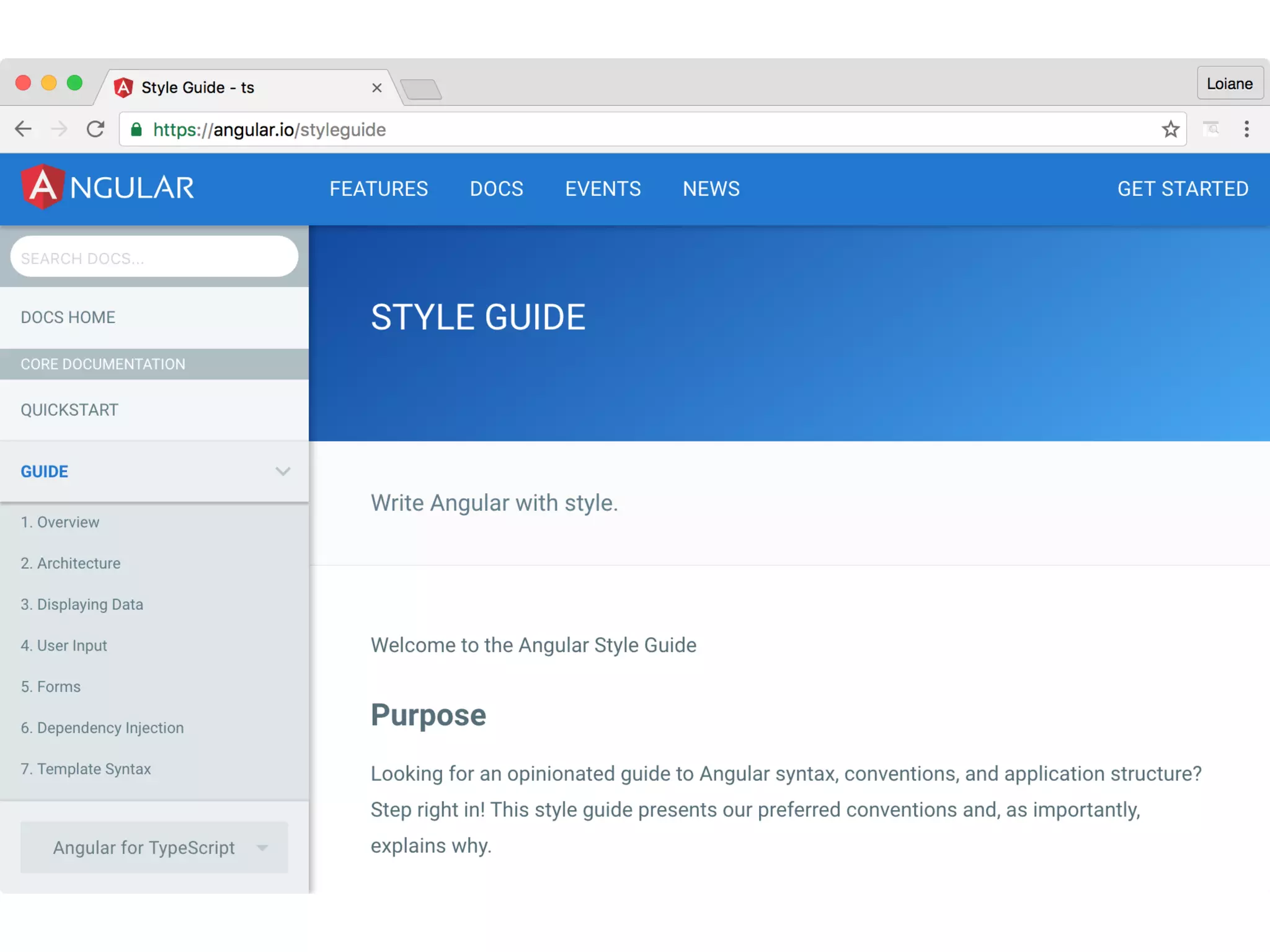This screenshot has width=1270, height=952.
Task: Open the Loiane profile button
Action: click(x=1229, y=83)
